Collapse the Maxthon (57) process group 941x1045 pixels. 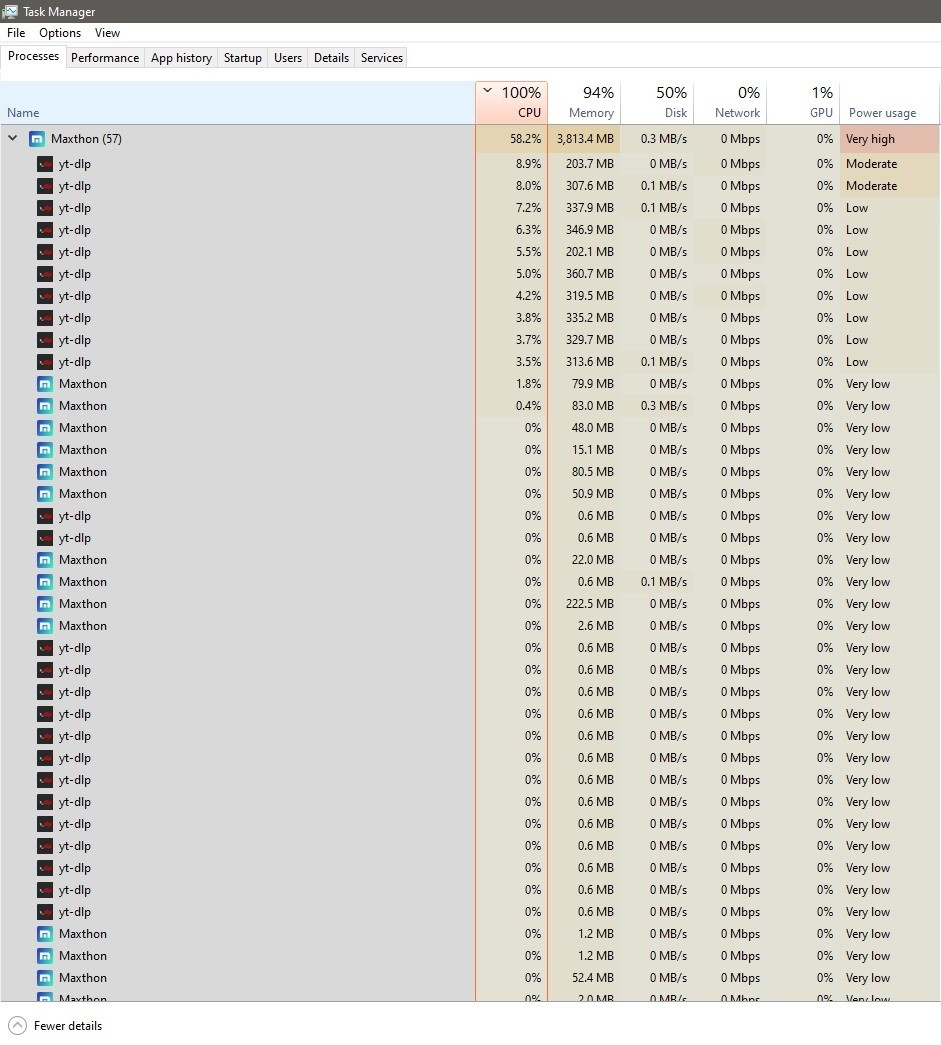(x=13, y=139)
